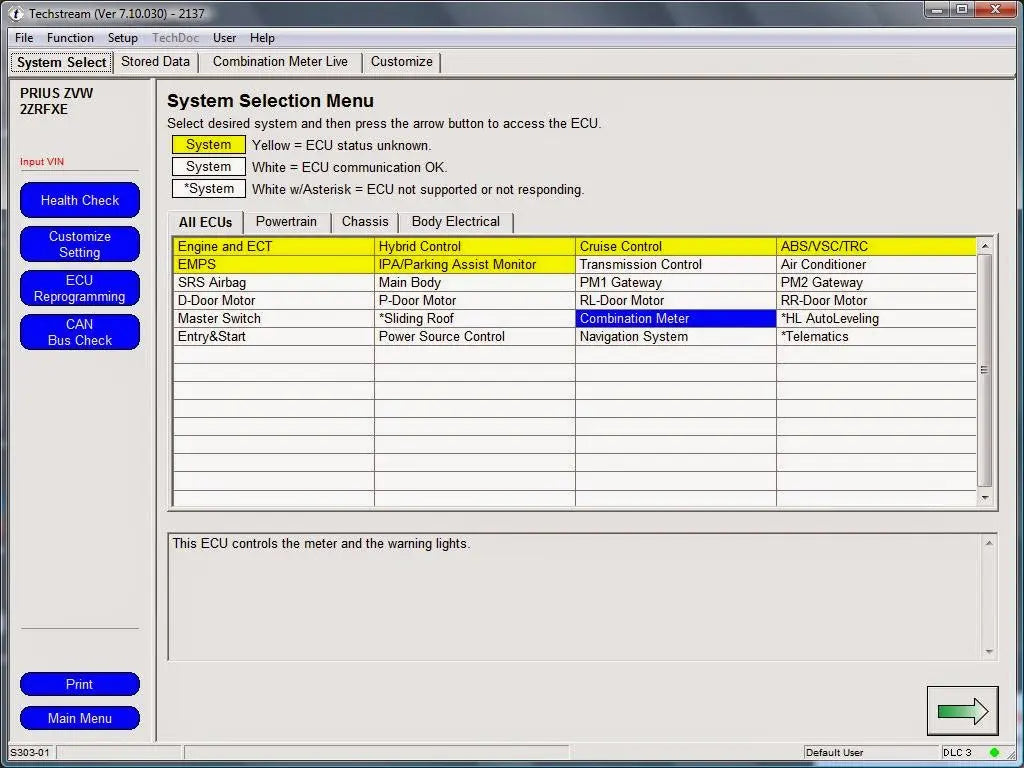Switch to the Powertrain ECU tab
1024x768 pixels.
287,221
